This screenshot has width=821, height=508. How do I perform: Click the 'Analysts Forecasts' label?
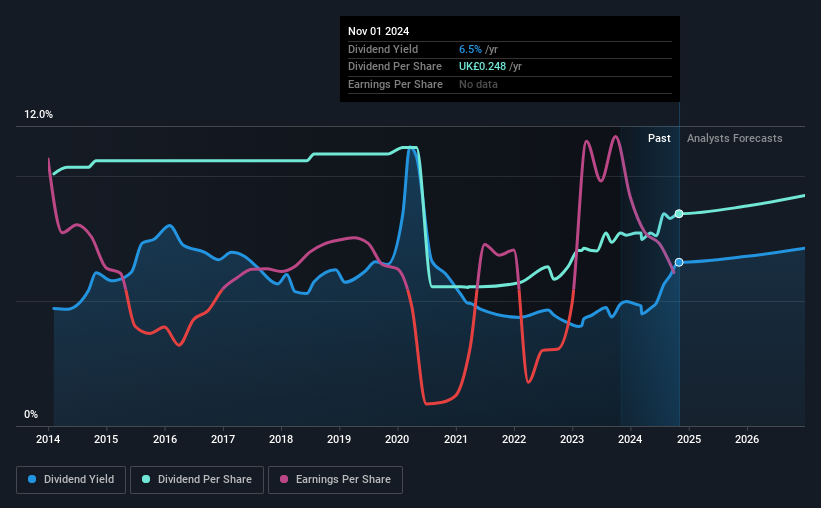tap(735, 138)
